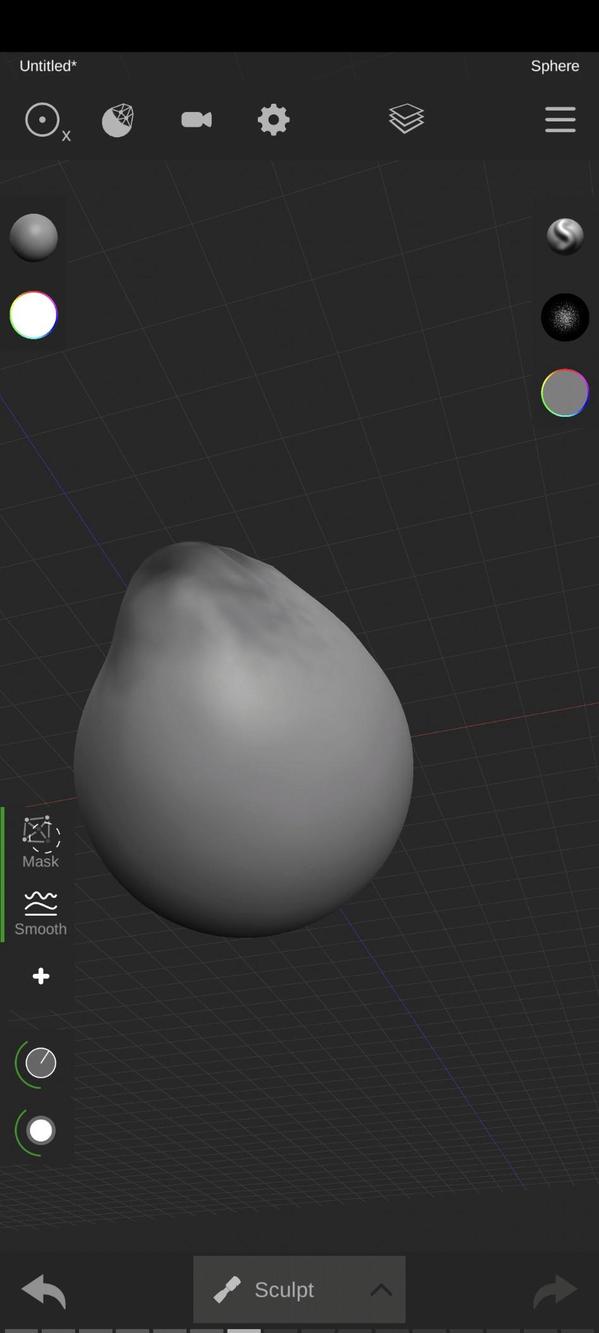The width and height of the screenshot is (599, 1333).
Task: Open the stroke falloff curve icon
Action: [565, 236]
